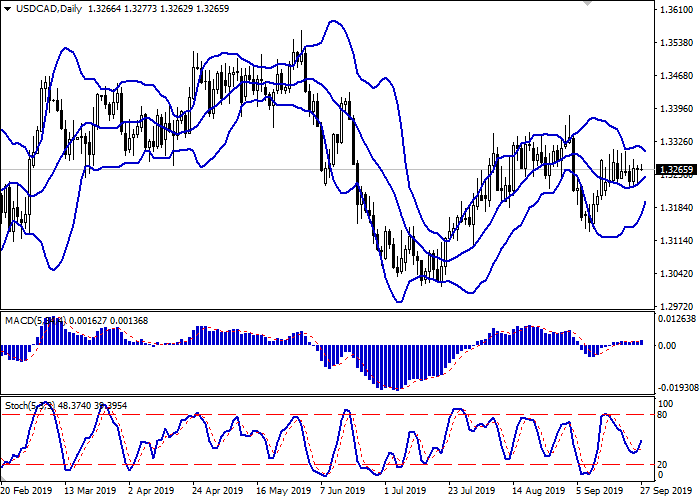Click the 1.31840 price axis level

pos(678,208)
